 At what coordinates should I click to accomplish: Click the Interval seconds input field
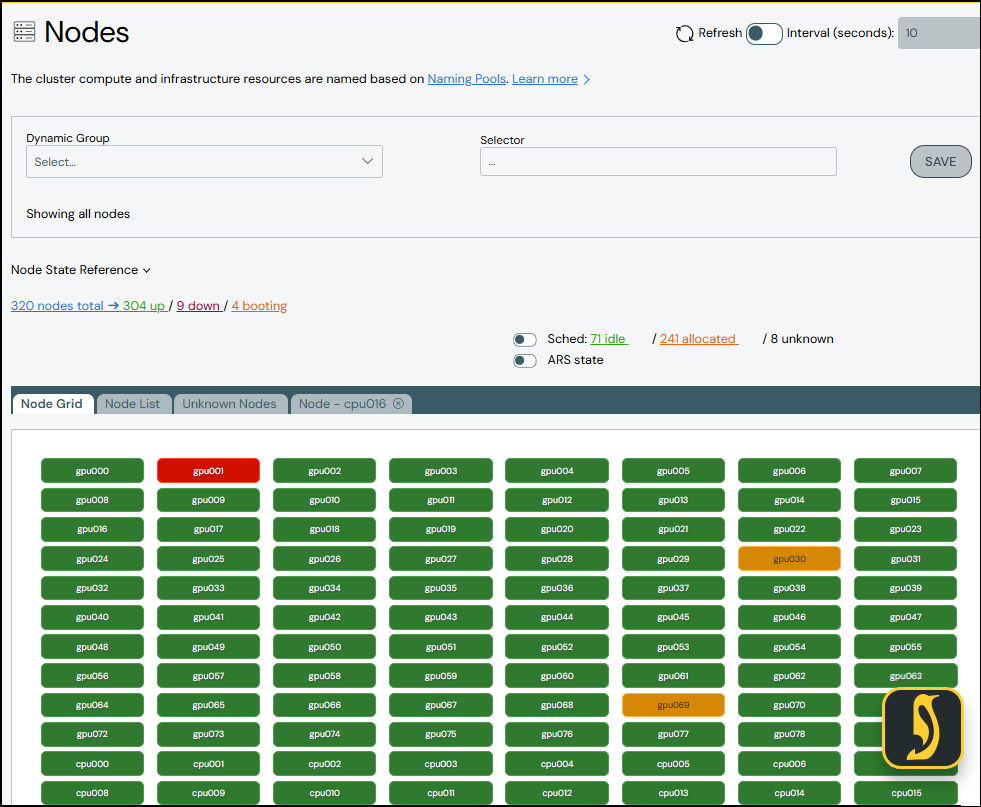(939, 33)
